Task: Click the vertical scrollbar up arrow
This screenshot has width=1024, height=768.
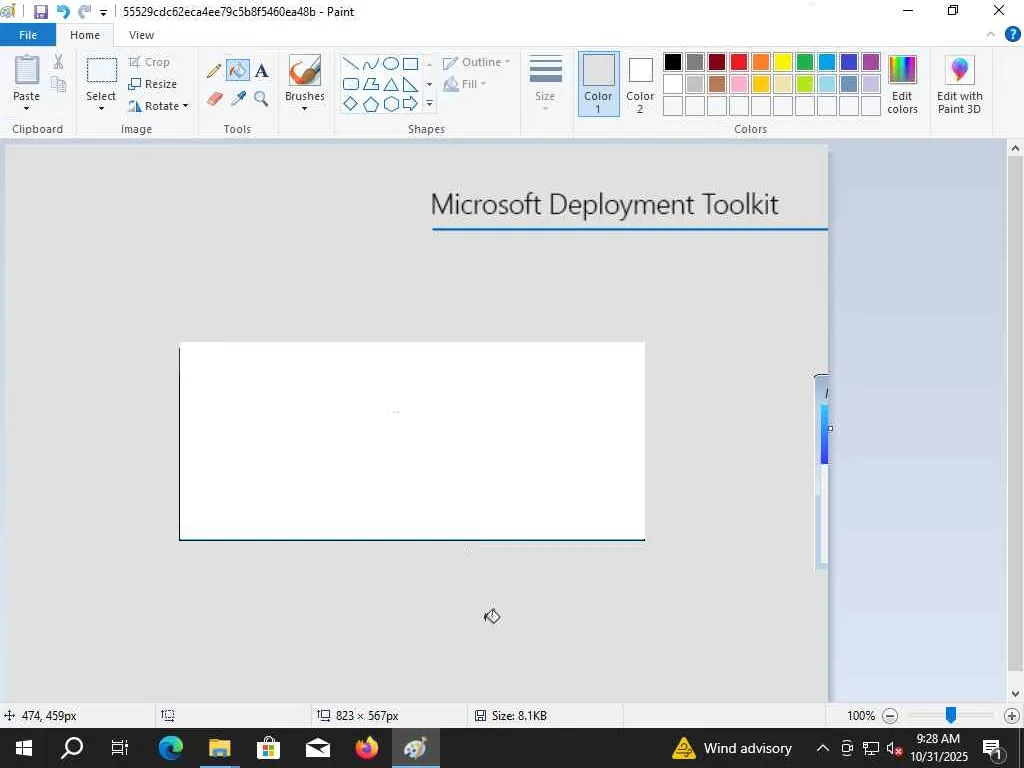Action: (1016, 148)
